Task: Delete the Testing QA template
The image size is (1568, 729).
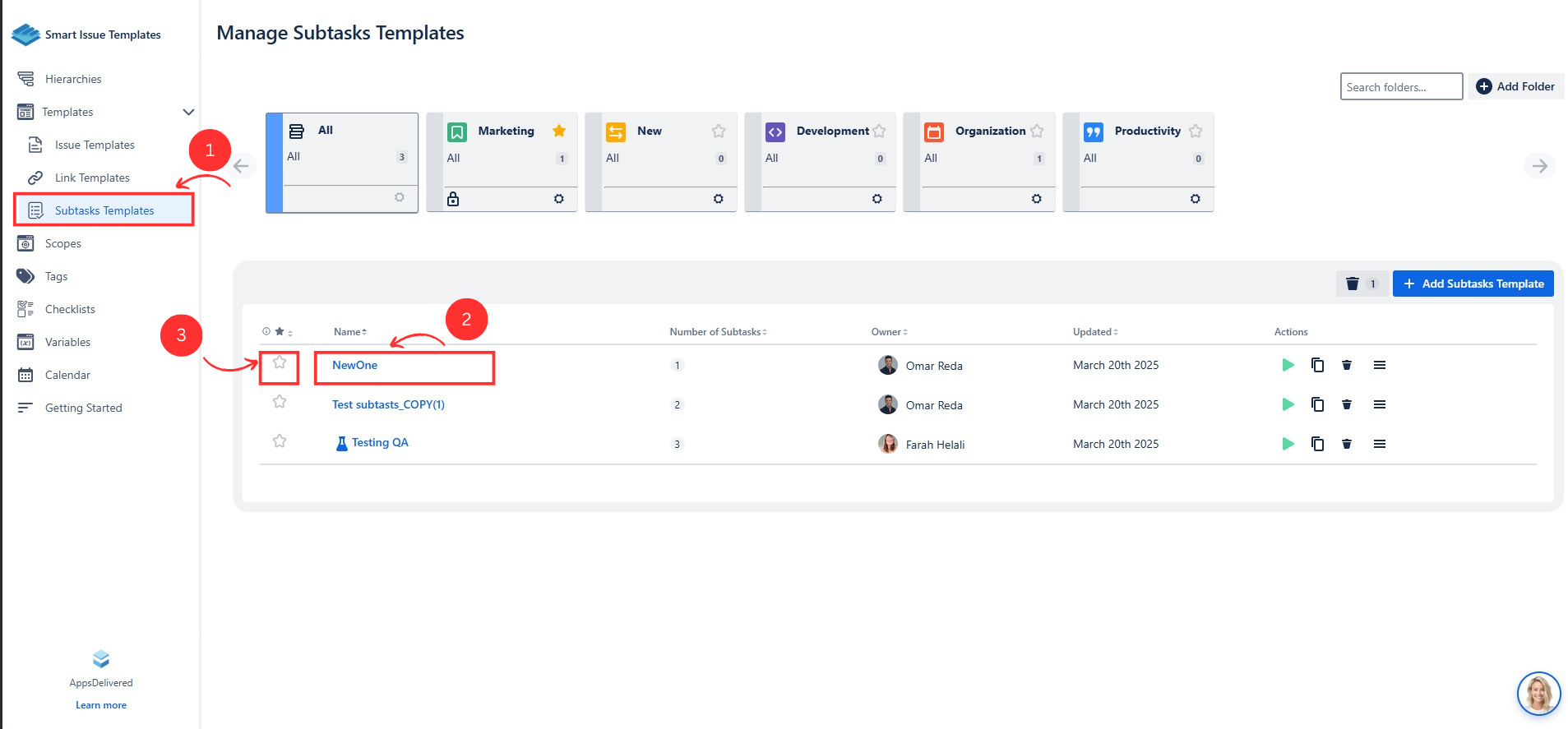Action: [x=1347, y=444]
